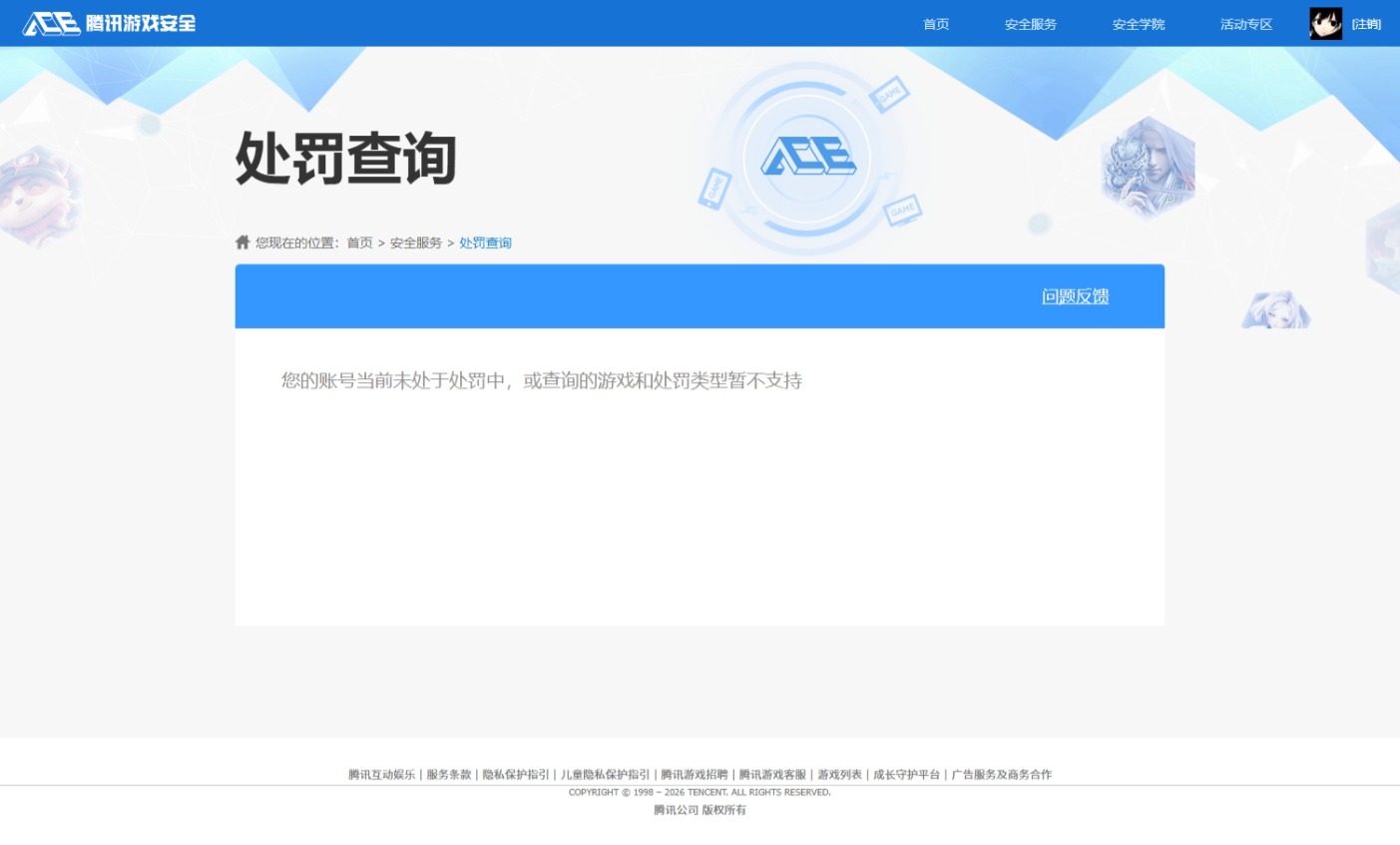The height and width of the screenshot is (845, 1400).
Task: Click 首页 in the breadcrumb trail
Action: pos(359,242)
